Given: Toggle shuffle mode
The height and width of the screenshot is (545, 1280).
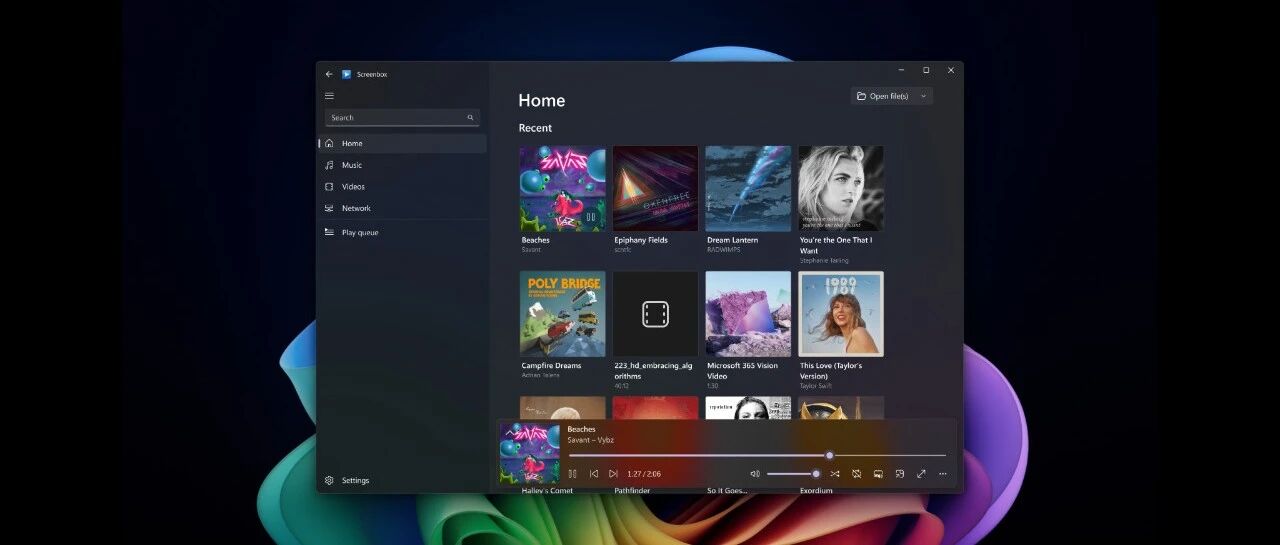Looking at the screenshot, I should [x=835, y=474].
